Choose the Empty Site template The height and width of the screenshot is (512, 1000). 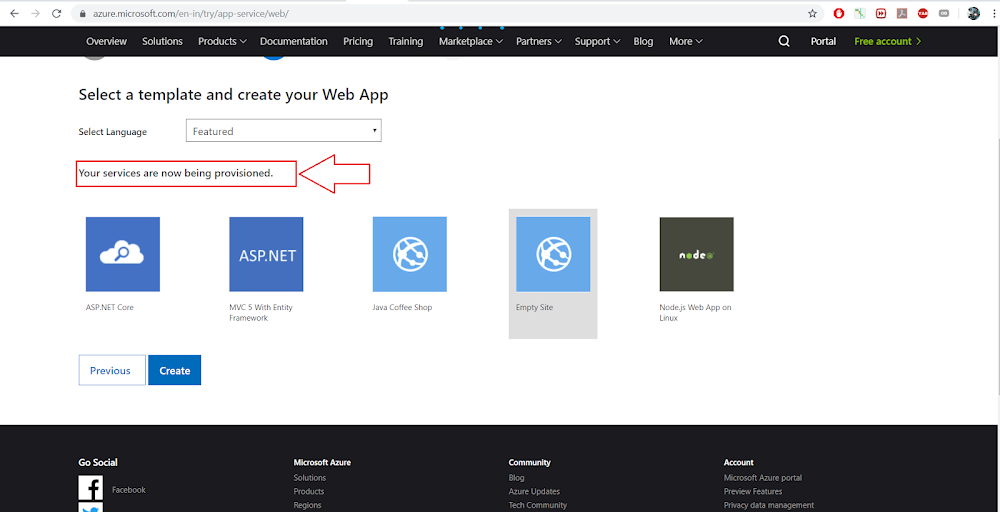(553, 254)
